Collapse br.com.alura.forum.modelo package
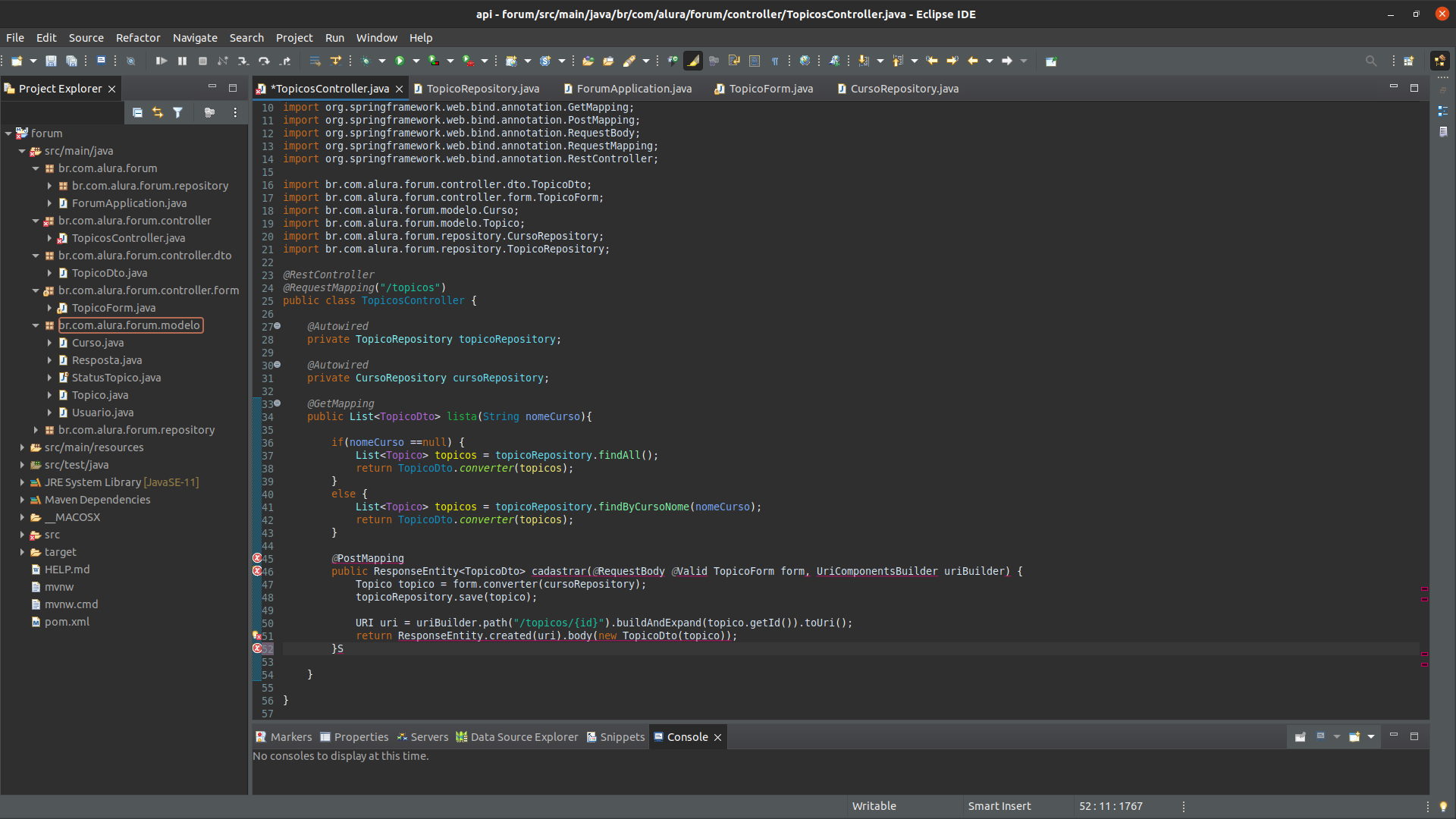The height and width of the screenshot is (819, 1456). 36,325
